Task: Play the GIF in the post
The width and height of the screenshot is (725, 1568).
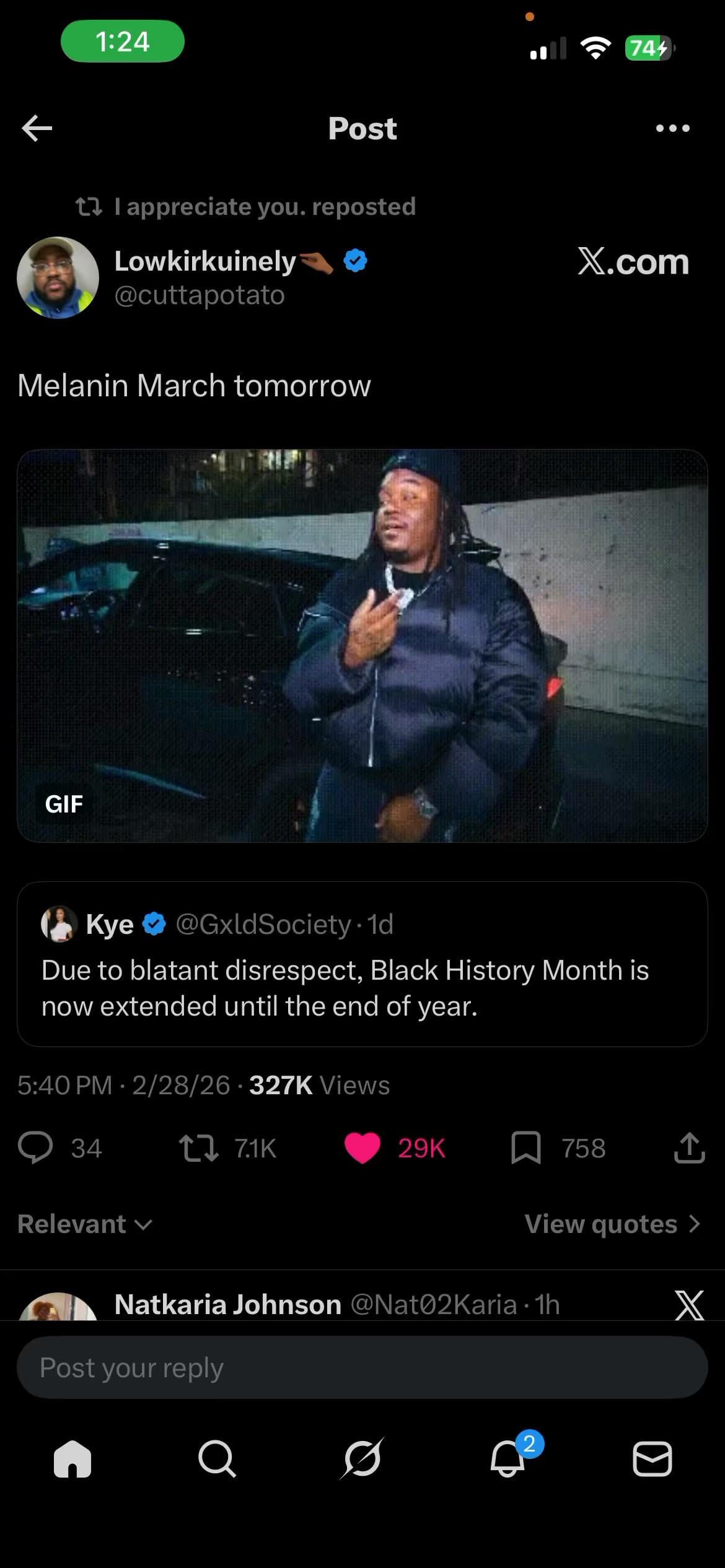Action: point(362,645)
